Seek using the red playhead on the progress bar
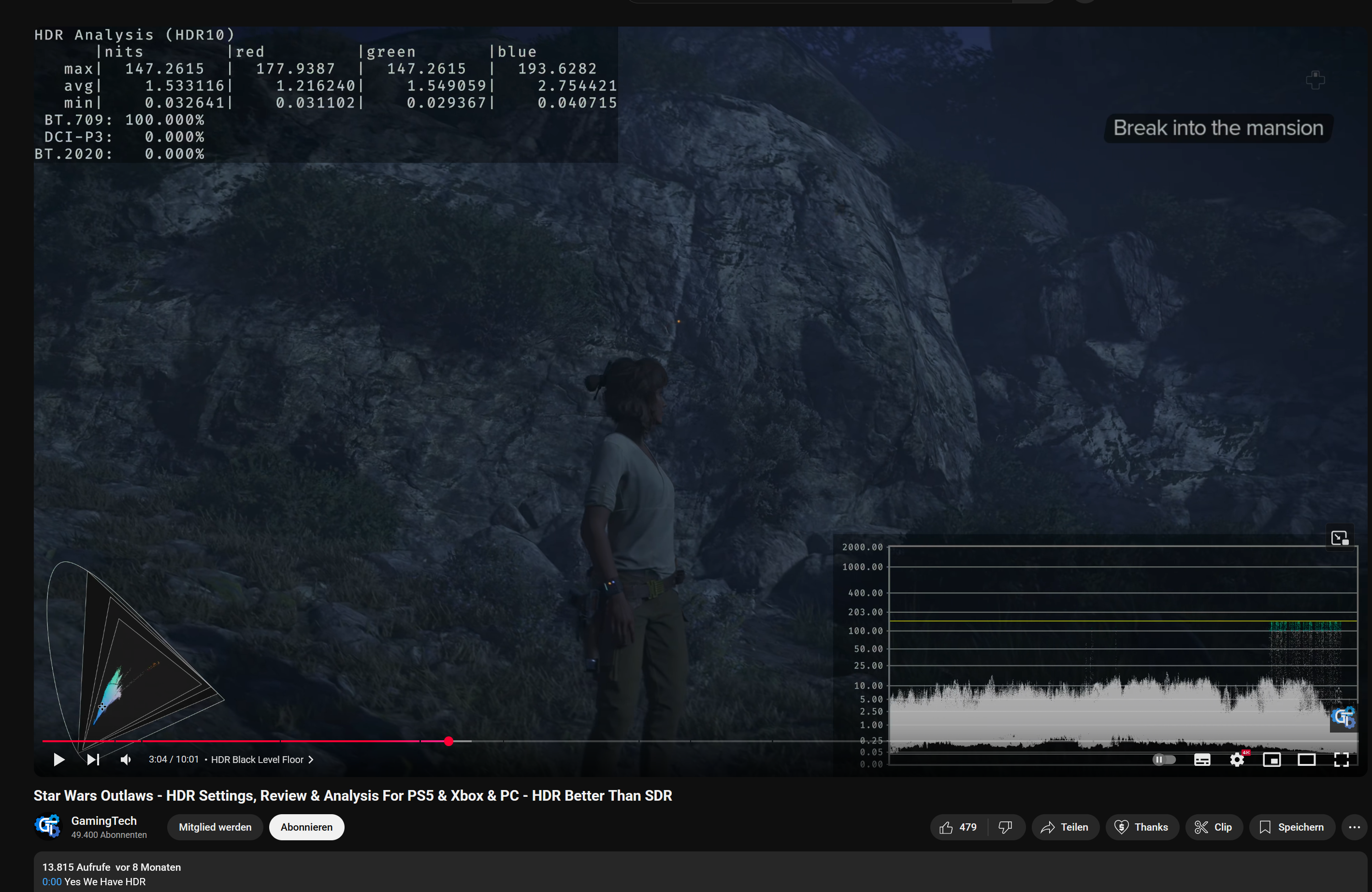This screenshot has height=892, width=1372. point(448,742)
